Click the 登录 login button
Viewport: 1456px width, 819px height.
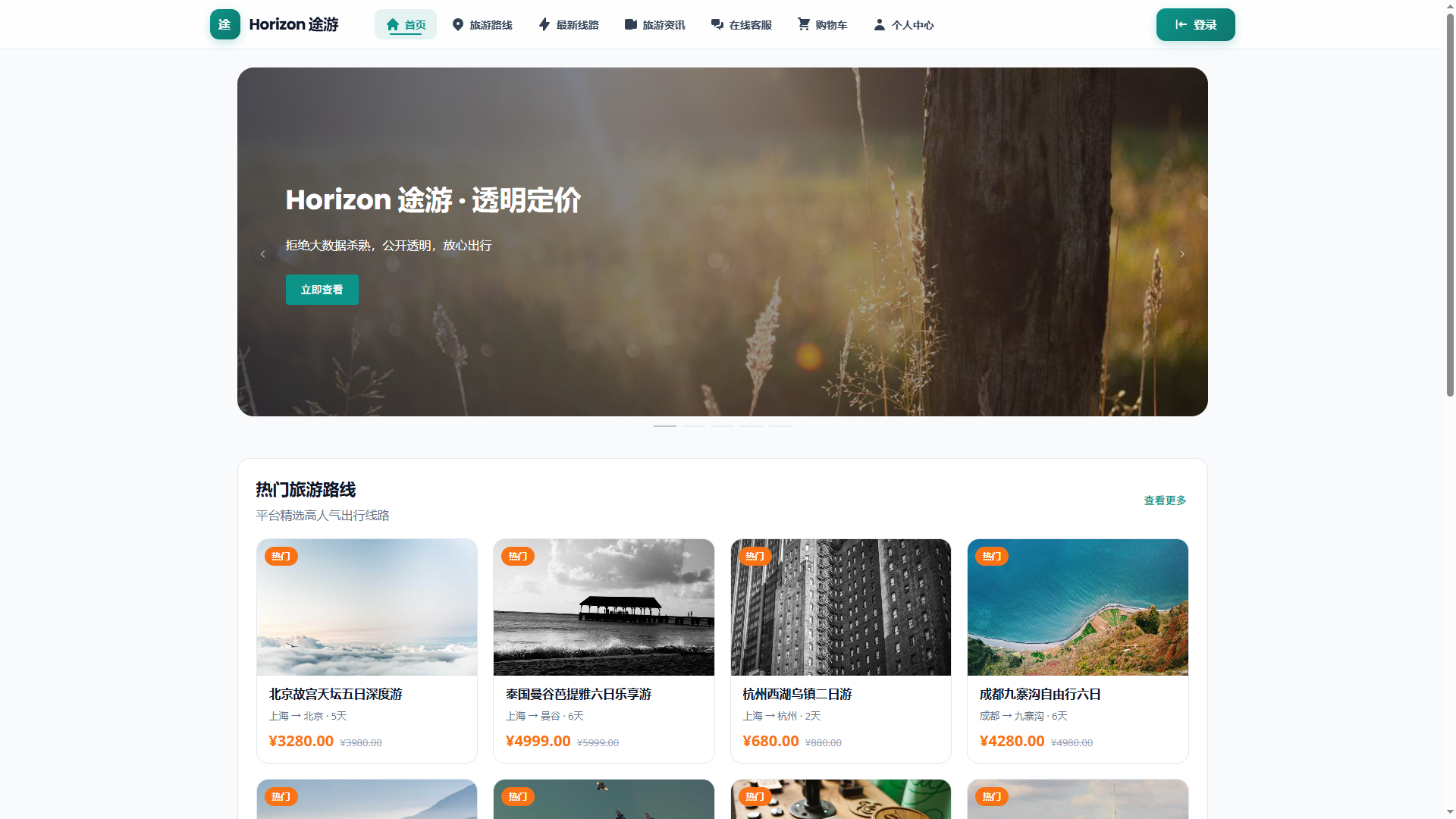(1195, 24)
